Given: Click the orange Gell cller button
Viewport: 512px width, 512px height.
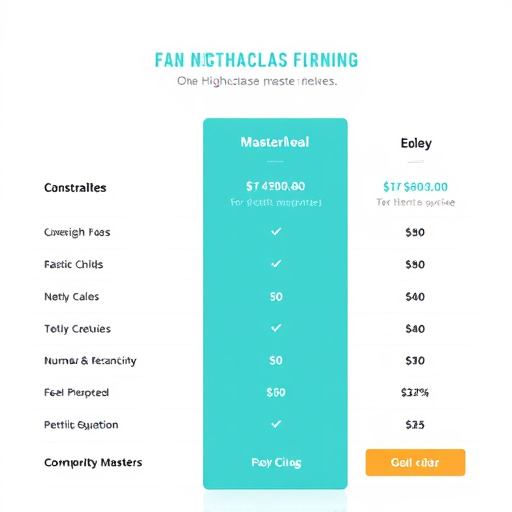Looking at the screenshot, I should point(415,462).
